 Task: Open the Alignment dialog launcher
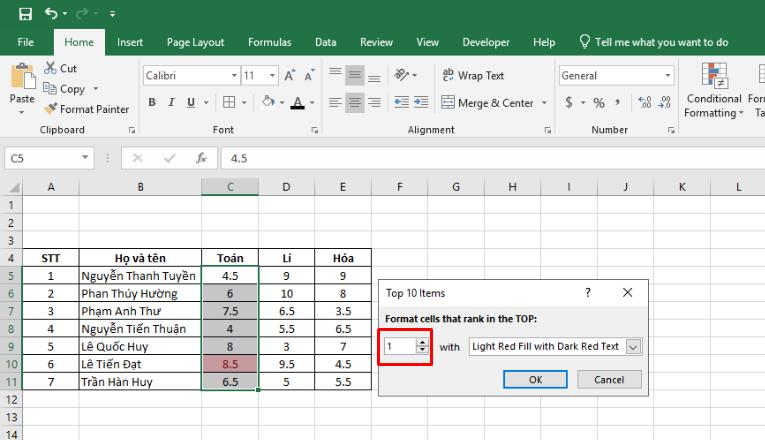click(x=548, y=130)
